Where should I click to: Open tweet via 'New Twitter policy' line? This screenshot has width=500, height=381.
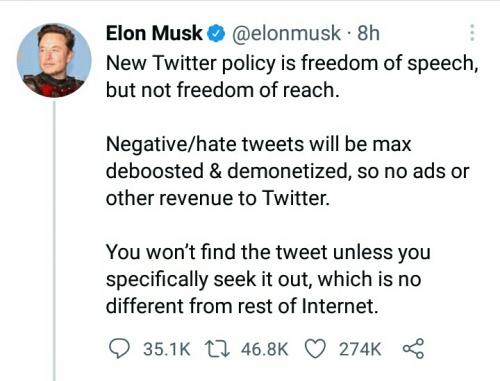(292, 63)
